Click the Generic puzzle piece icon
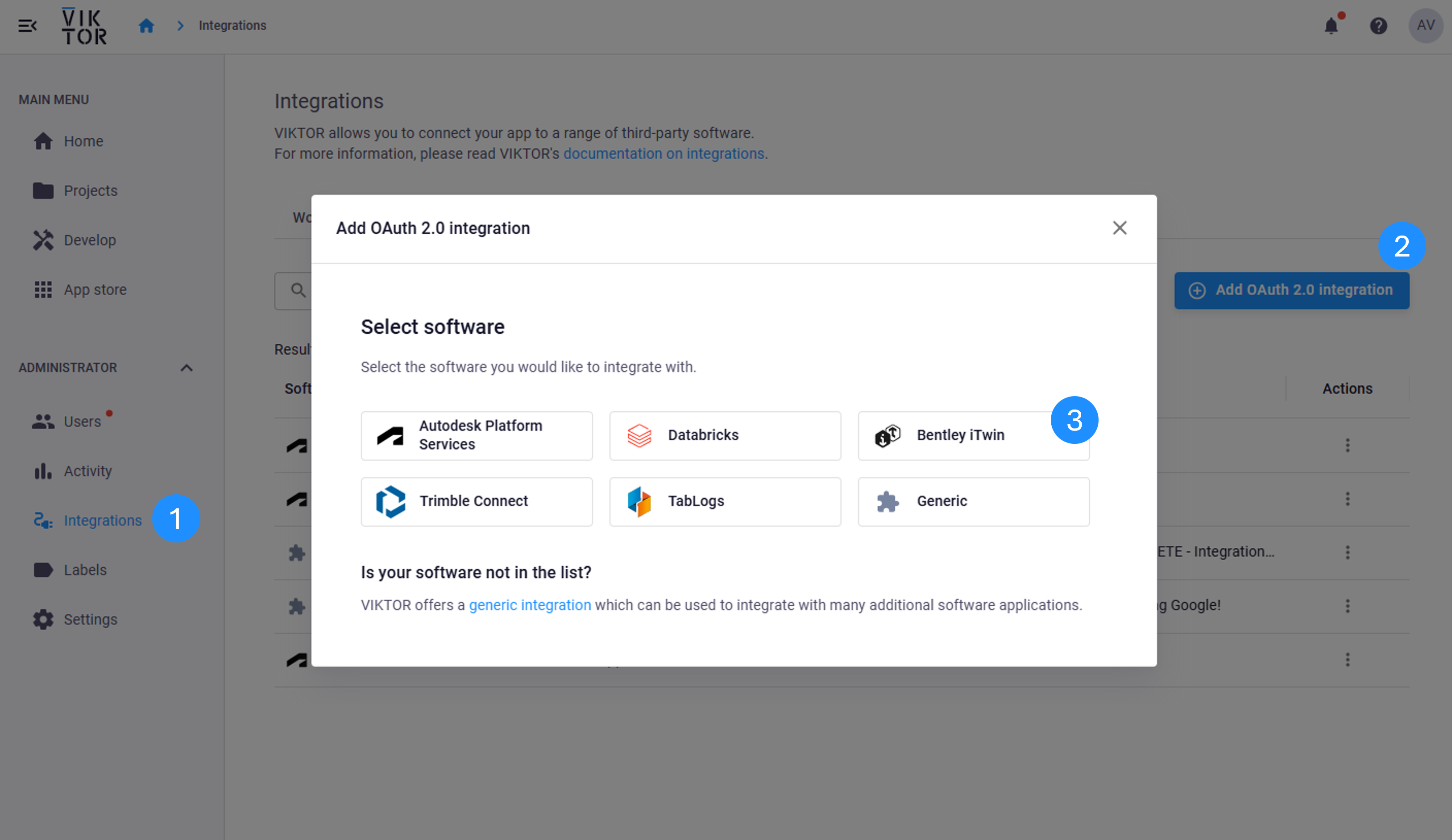 click(x=888, y=502)
